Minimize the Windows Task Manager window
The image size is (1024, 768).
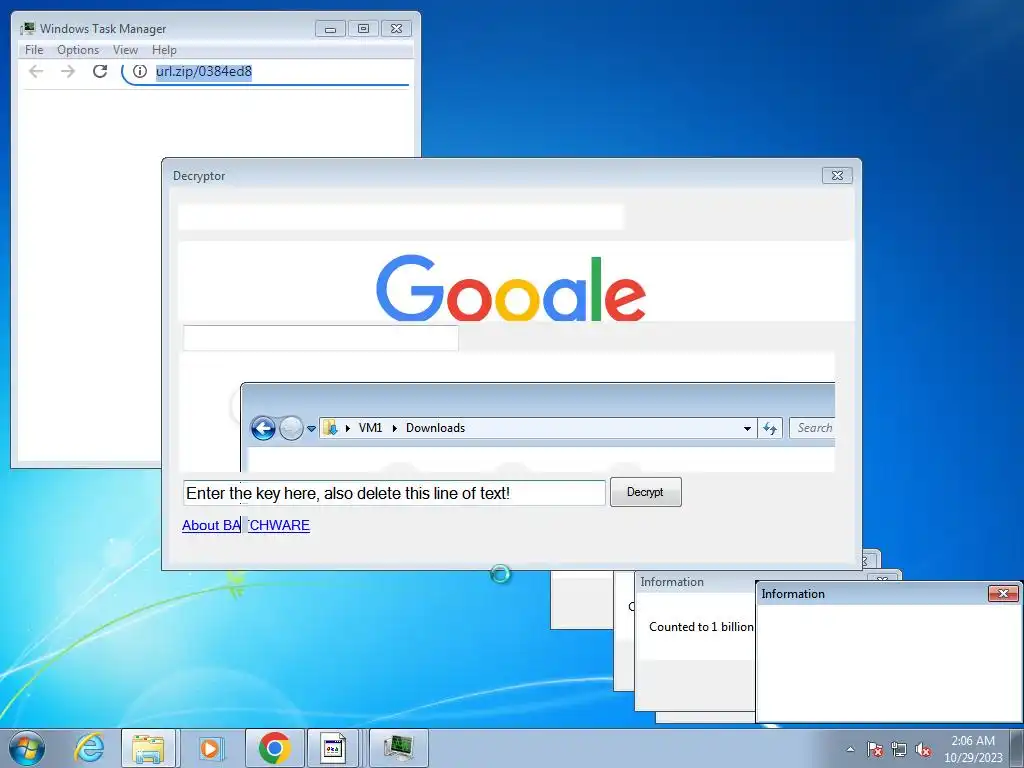pos(330,29)
